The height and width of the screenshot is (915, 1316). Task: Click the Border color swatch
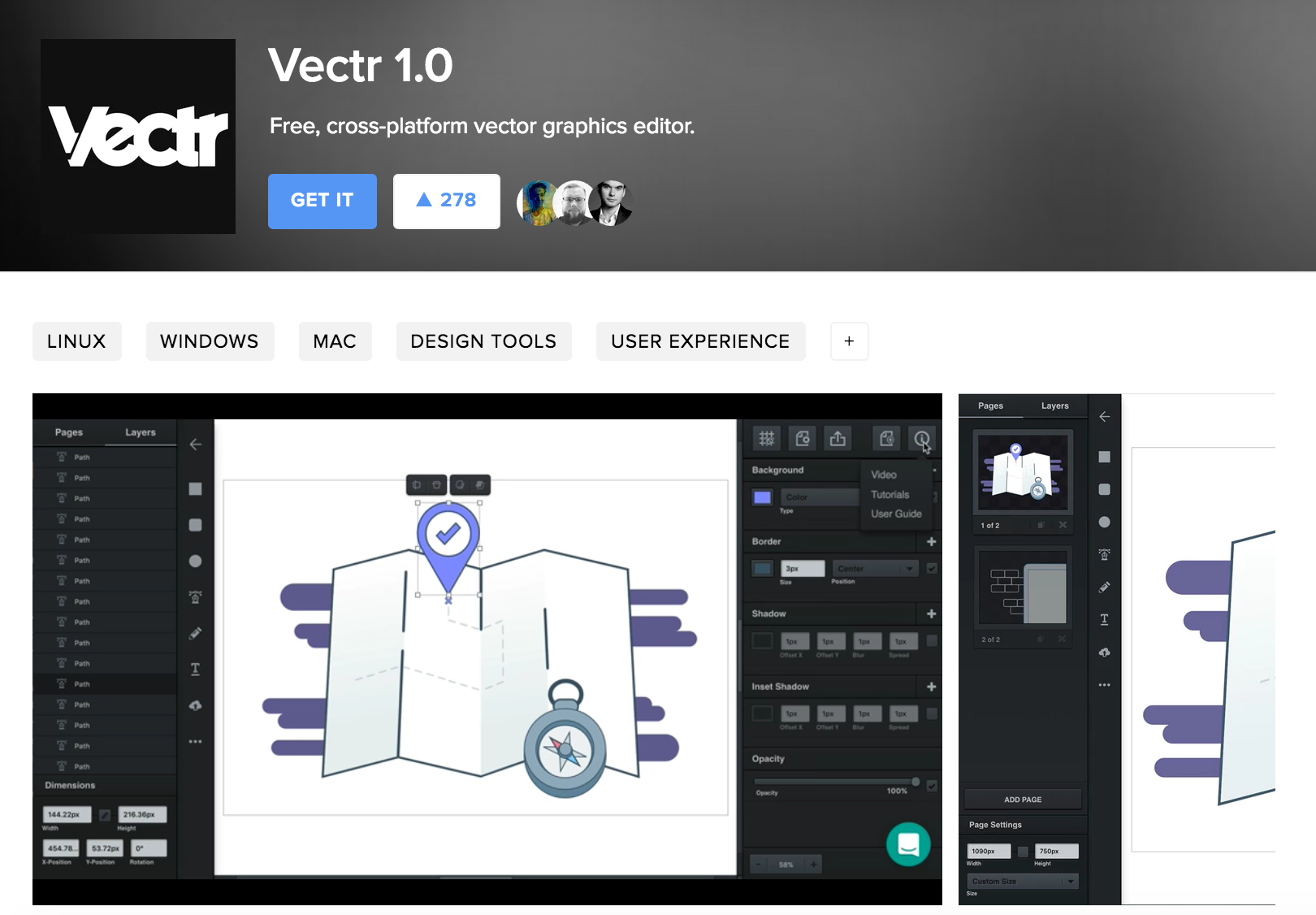[762, 569]
